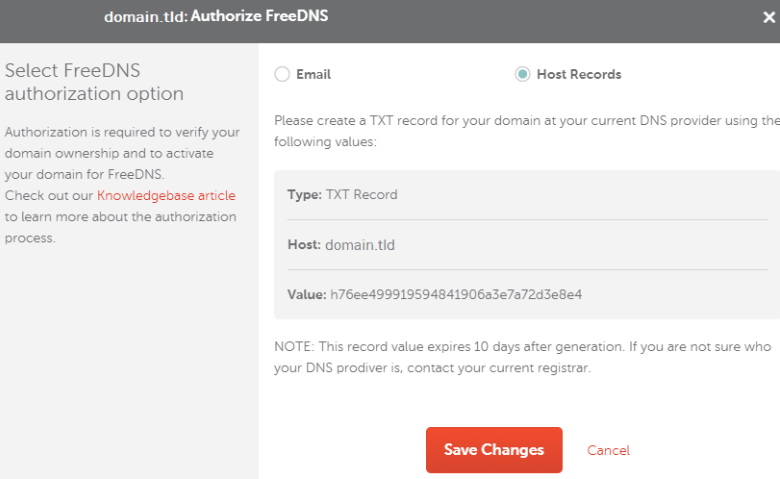
Task: Click the Email option label
Action: pos(313,75)
